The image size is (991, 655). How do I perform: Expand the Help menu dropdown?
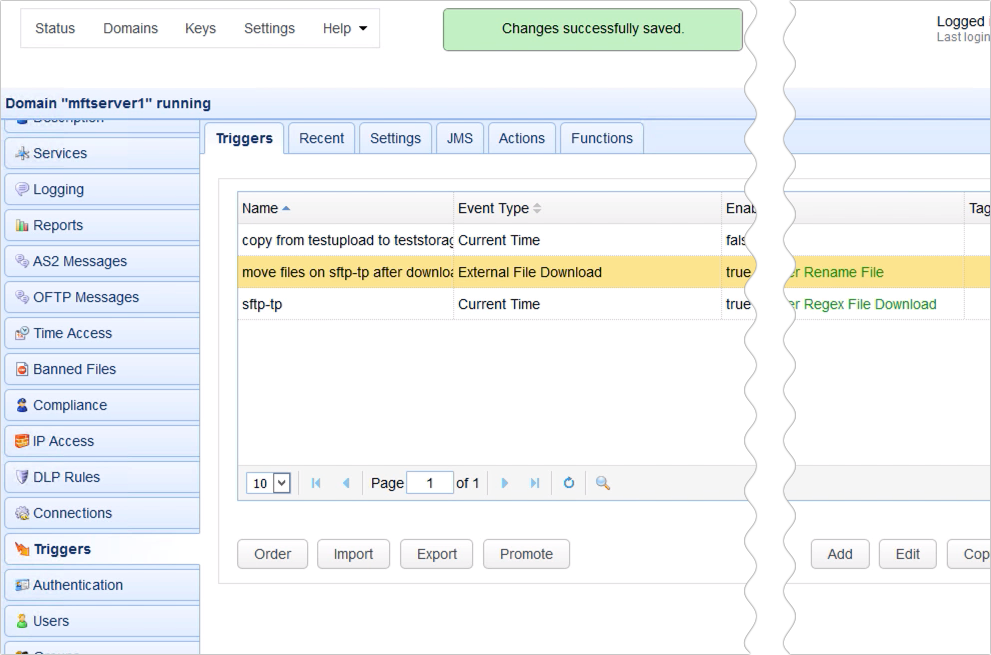click(344, 28)
